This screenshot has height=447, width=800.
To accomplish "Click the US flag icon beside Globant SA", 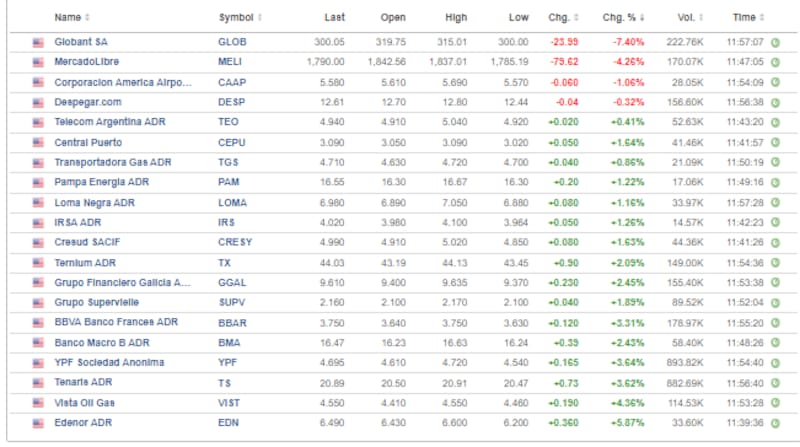I will tap(39, 42).
